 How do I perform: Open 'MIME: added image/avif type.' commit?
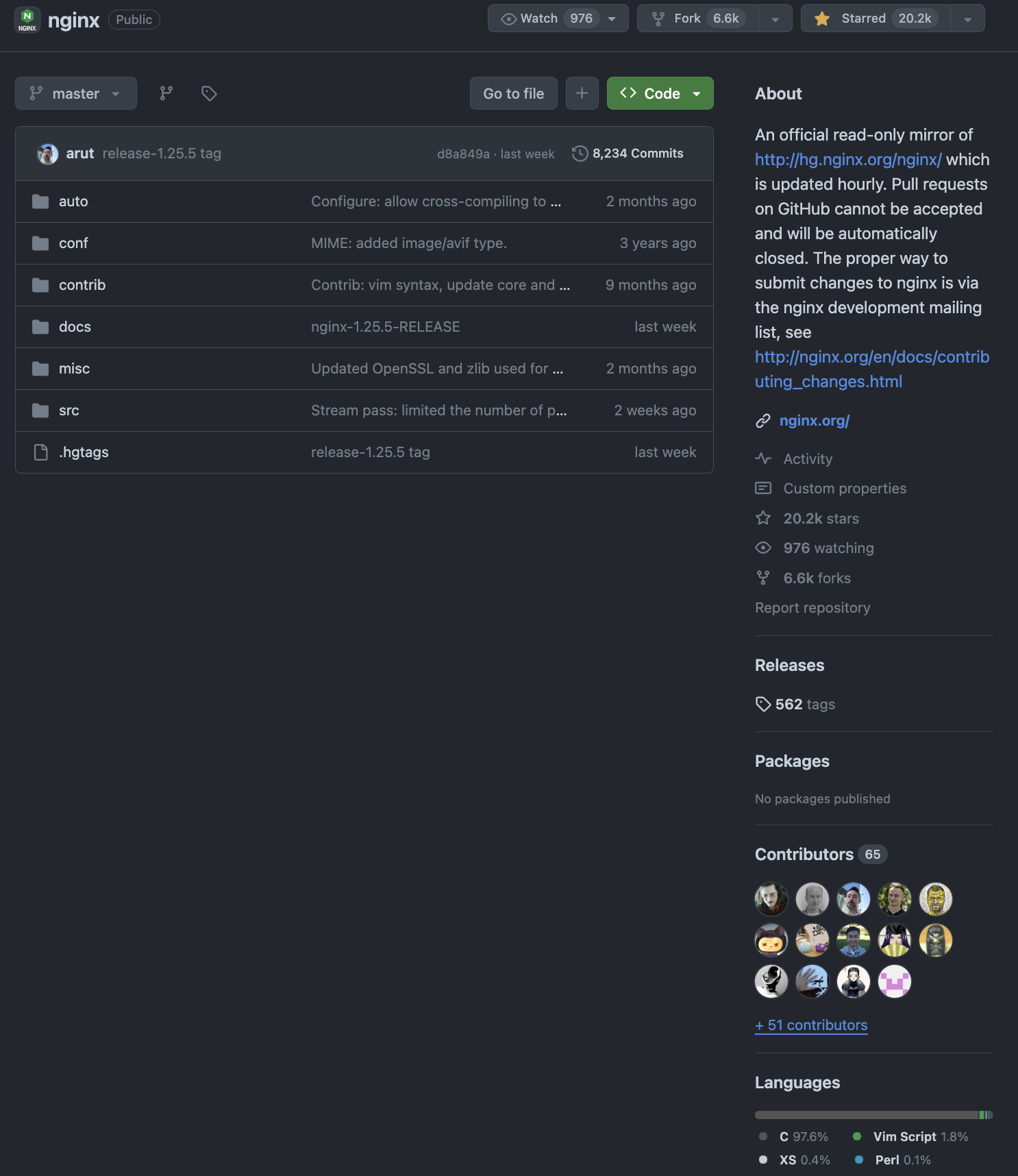409,243
